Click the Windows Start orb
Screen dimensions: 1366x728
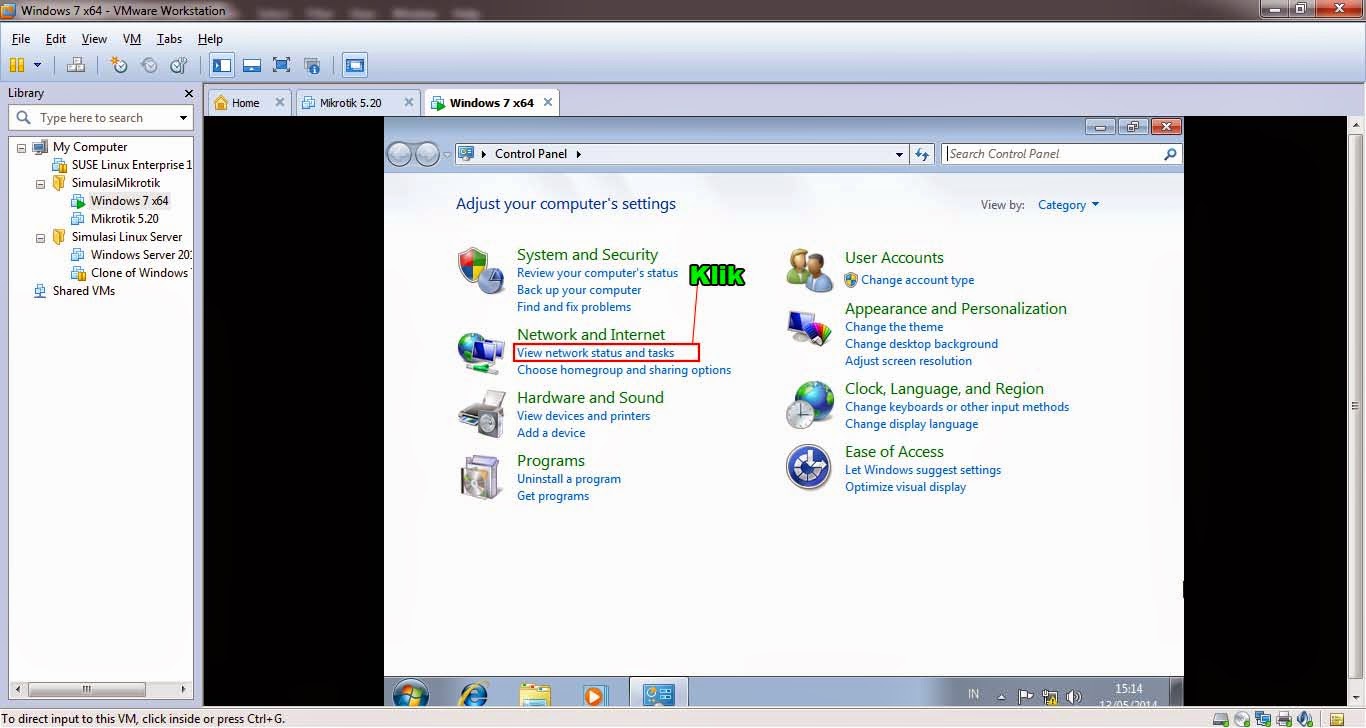411,695
